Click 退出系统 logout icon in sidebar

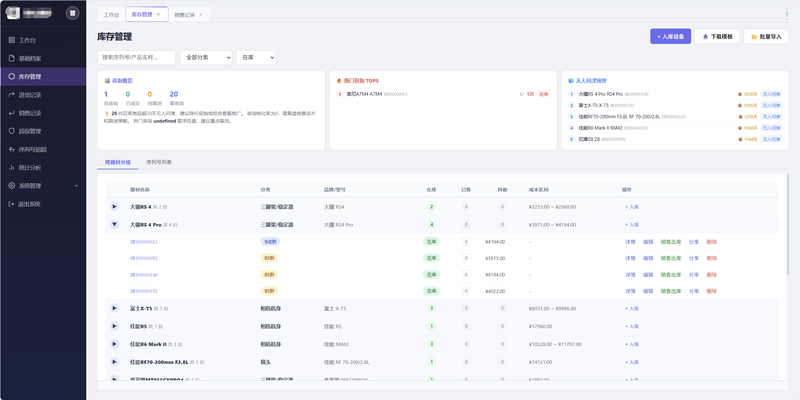tap(12, 204)
